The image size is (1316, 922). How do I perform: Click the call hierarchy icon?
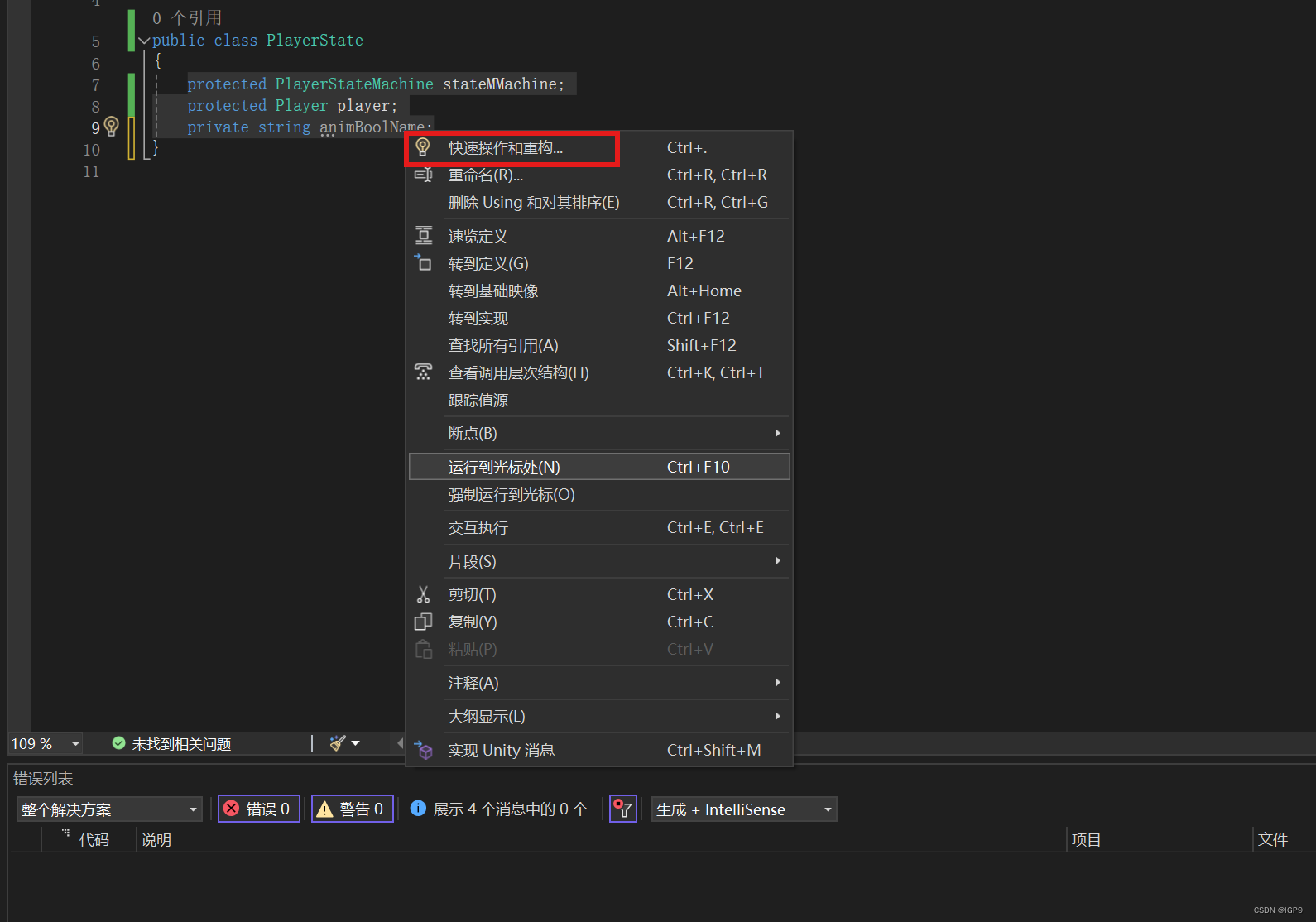coord(423,372)
